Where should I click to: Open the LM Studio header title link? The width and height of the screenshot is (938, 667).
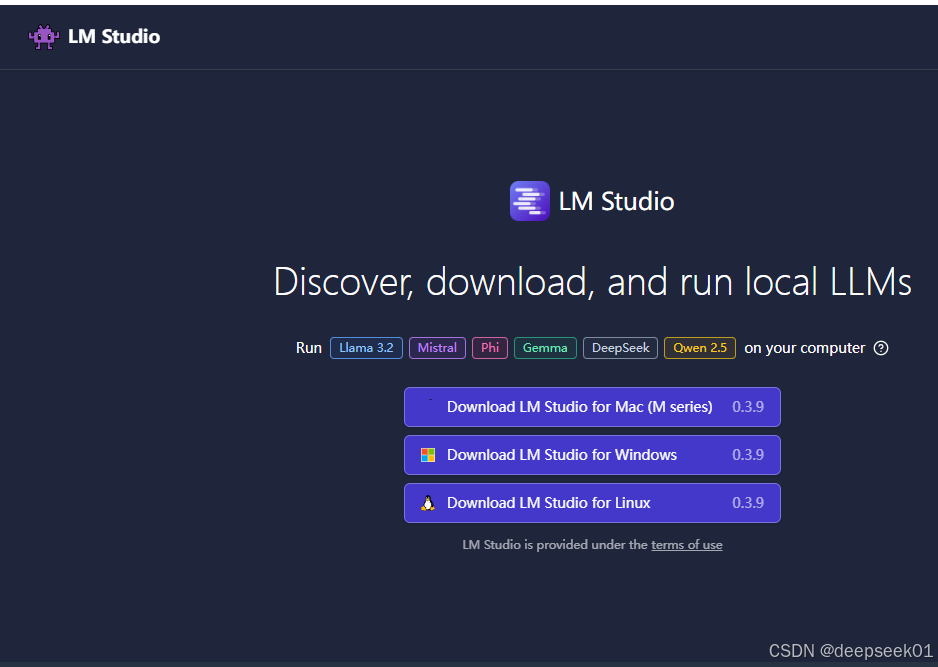(x=114, y=36)
